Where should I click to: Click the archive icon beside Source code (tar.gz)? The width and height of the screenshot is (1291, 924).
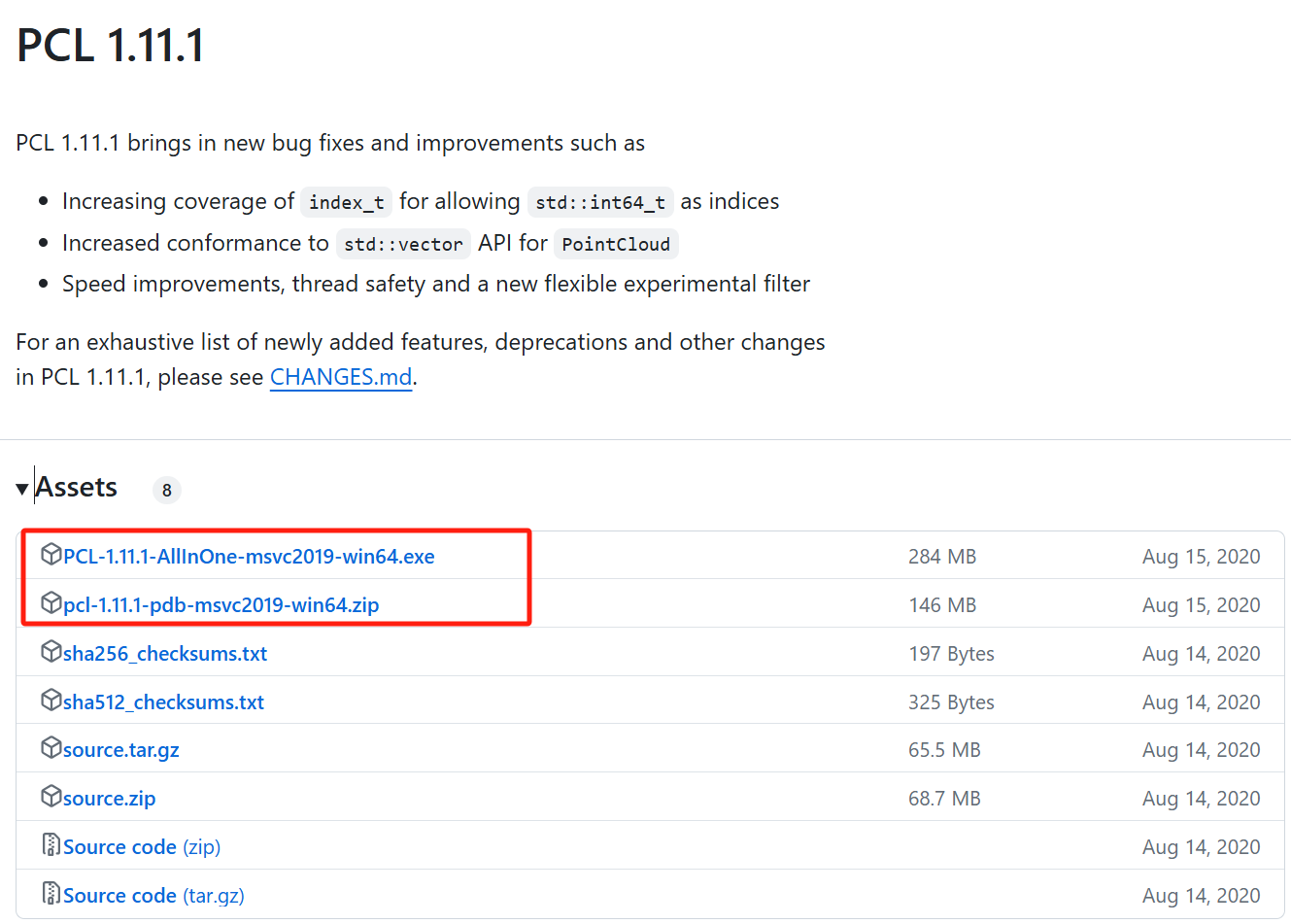click(x=51, y=894)
